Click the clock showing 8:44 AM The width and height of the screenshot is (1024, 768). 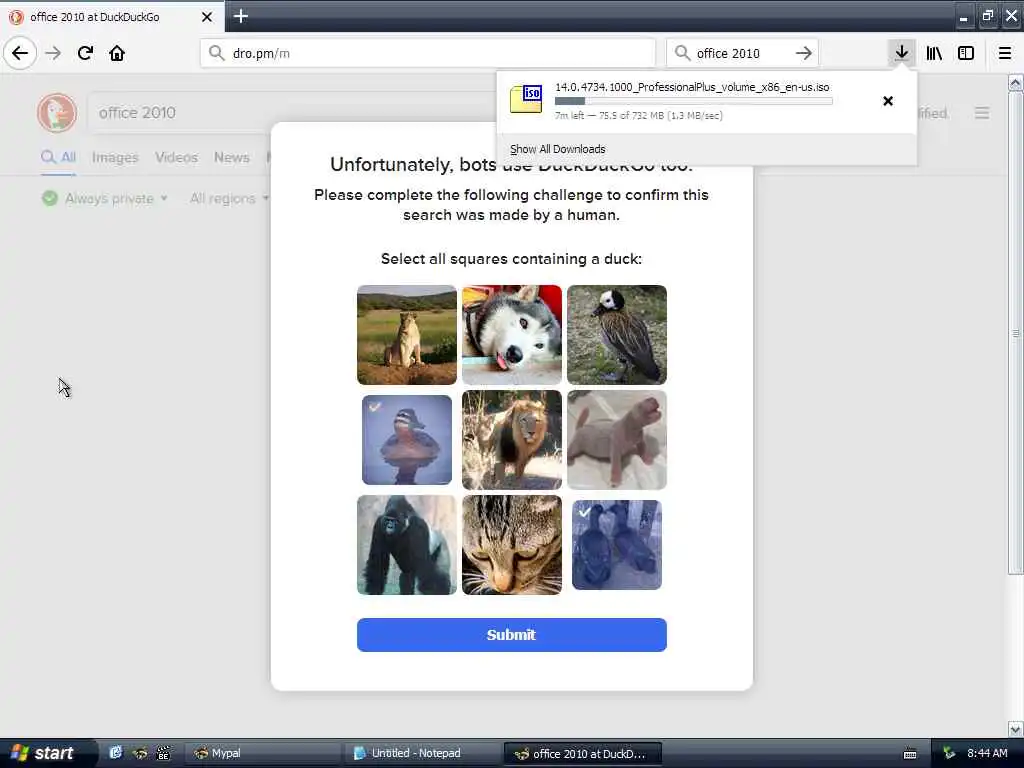987,753
